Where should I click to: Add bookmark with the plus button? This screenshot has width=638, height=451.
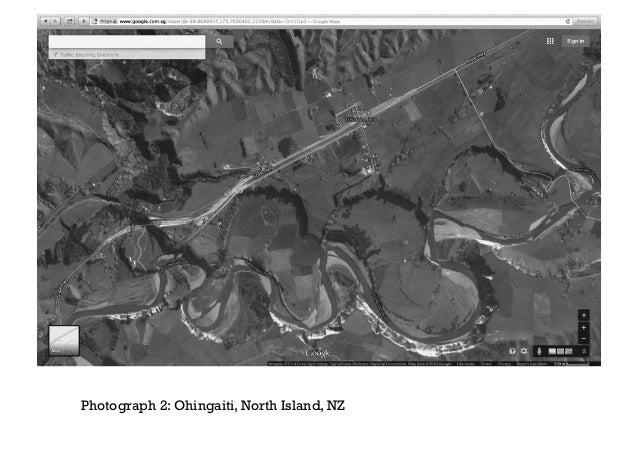pyautogui.click(x=83, y=21)
